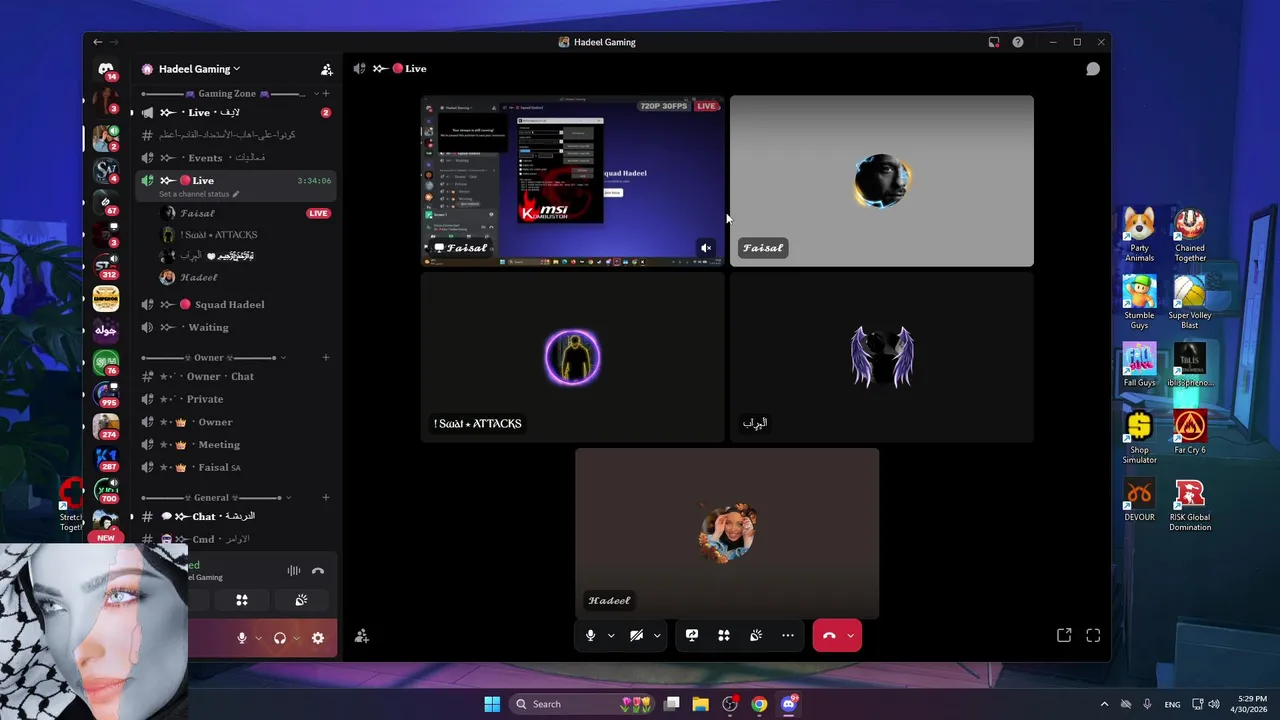The image size is (1280, 720).
Task: Pop out the call window
Action: (1064, 635)
